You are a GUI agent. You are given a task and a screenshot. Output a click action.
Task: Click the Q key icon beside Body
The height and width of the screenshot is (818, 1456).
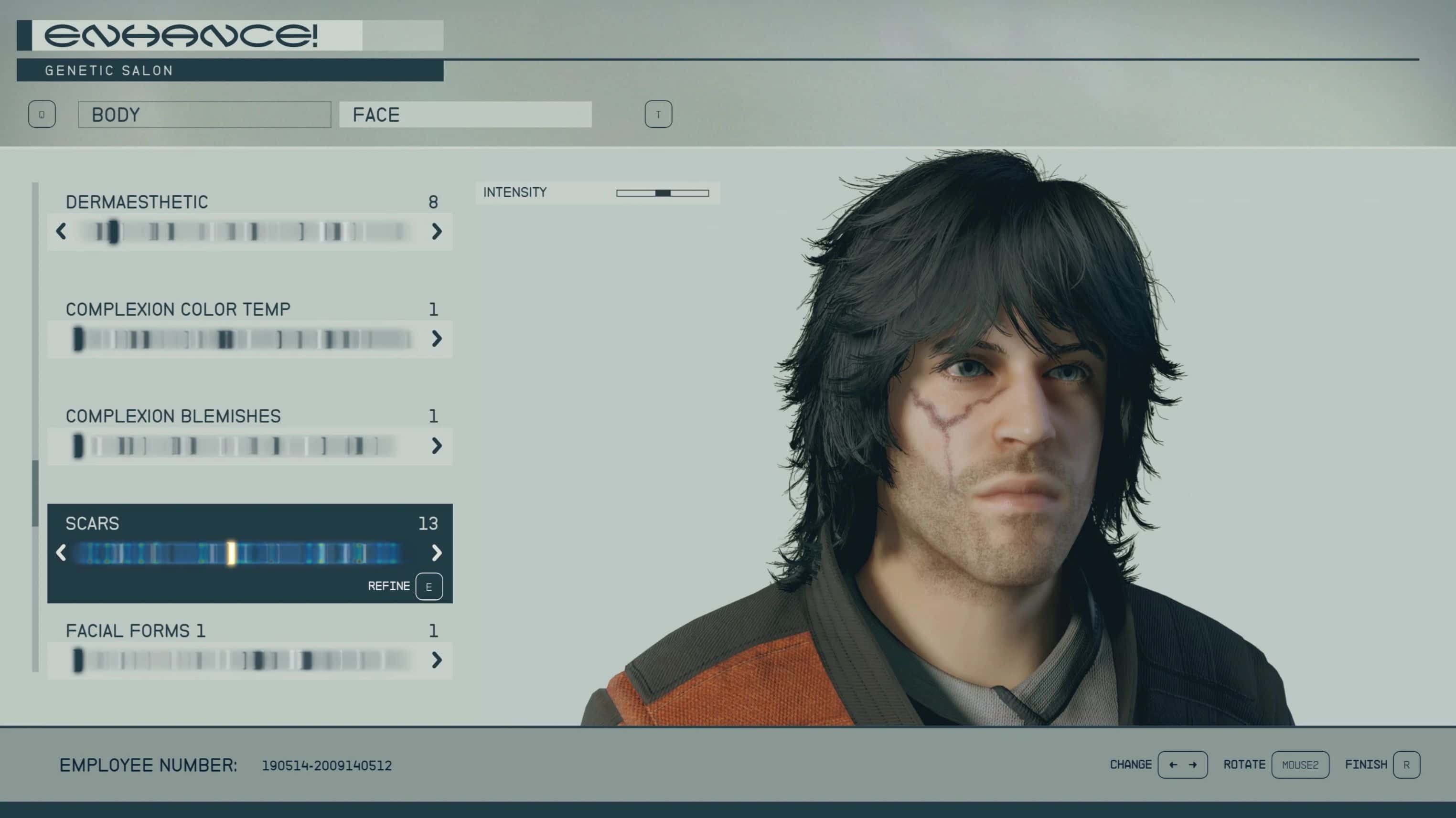pyautogui.click(x=42, y=115)
